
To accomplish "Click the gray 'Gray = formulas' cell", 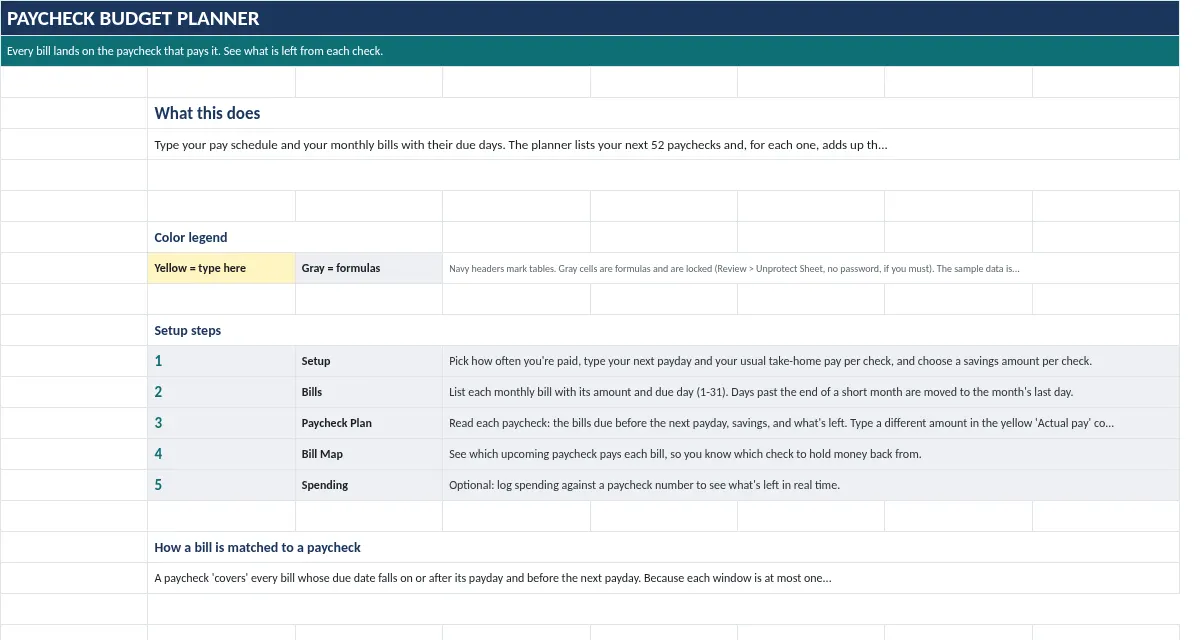I will click(369, 268).
